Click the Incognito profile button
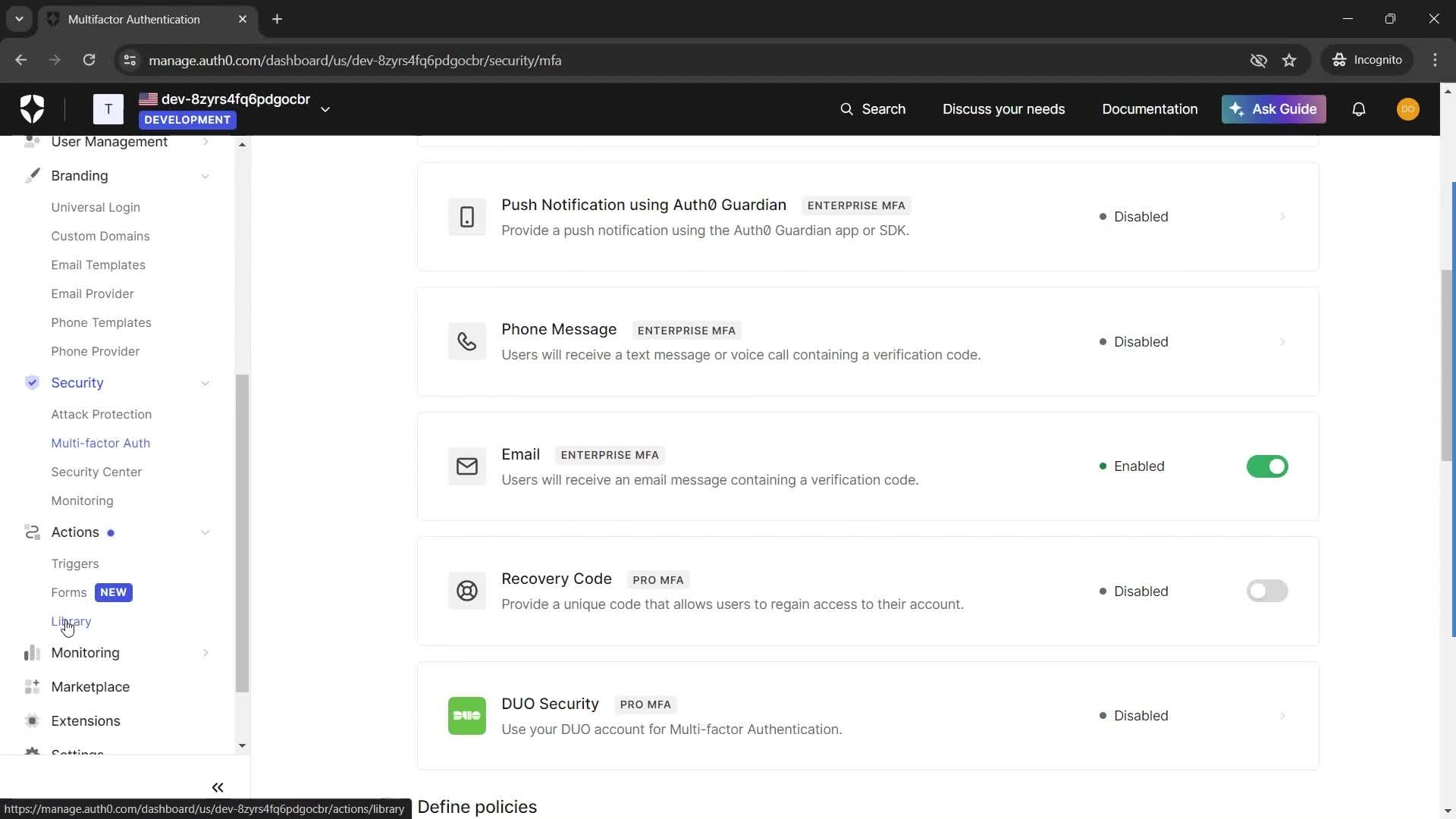Screen dimensions: 1456x819 (1368, 60)
